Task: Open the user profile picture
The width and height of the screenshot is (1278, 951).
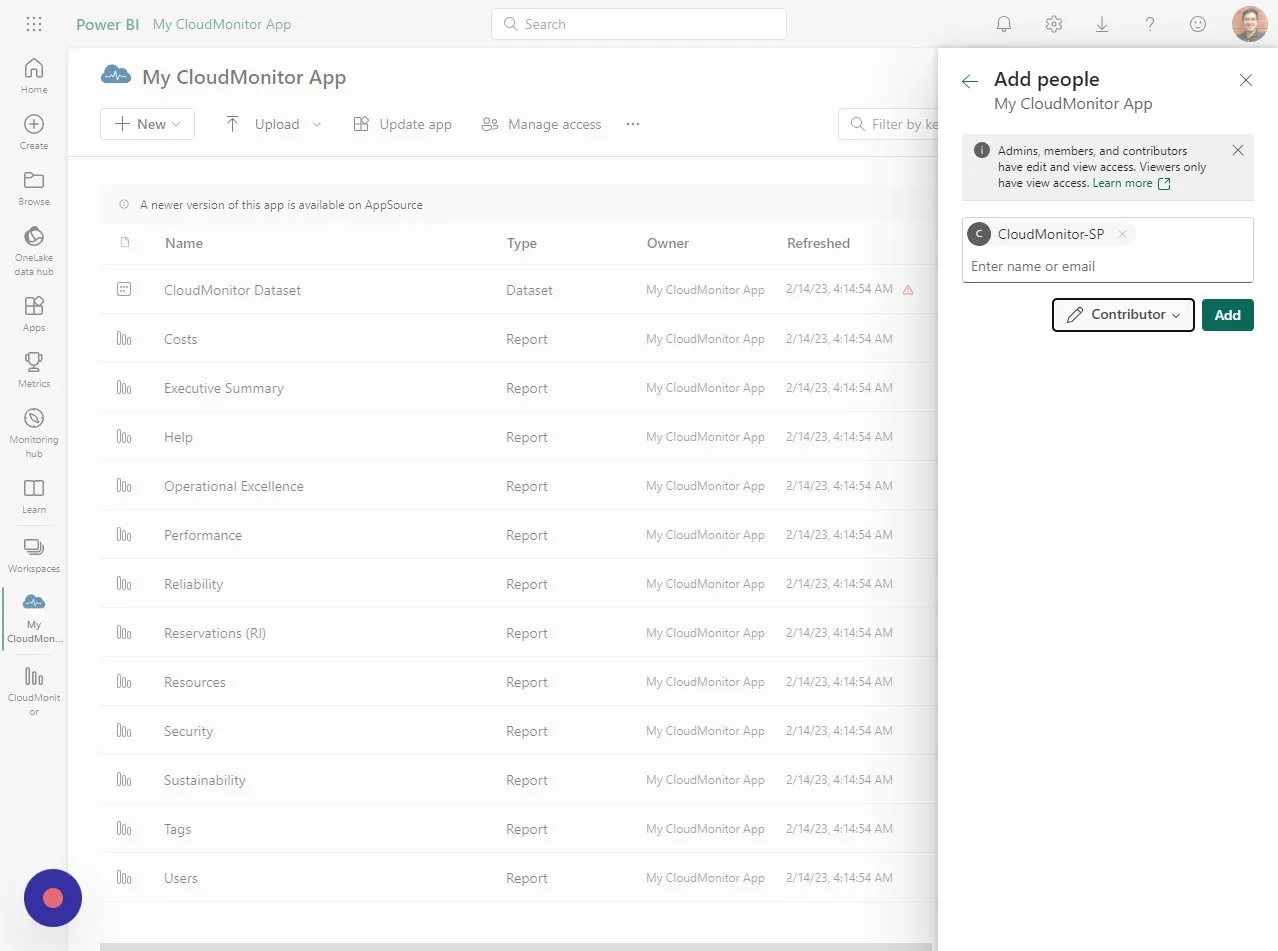Action: click(x=1249, y=24)
